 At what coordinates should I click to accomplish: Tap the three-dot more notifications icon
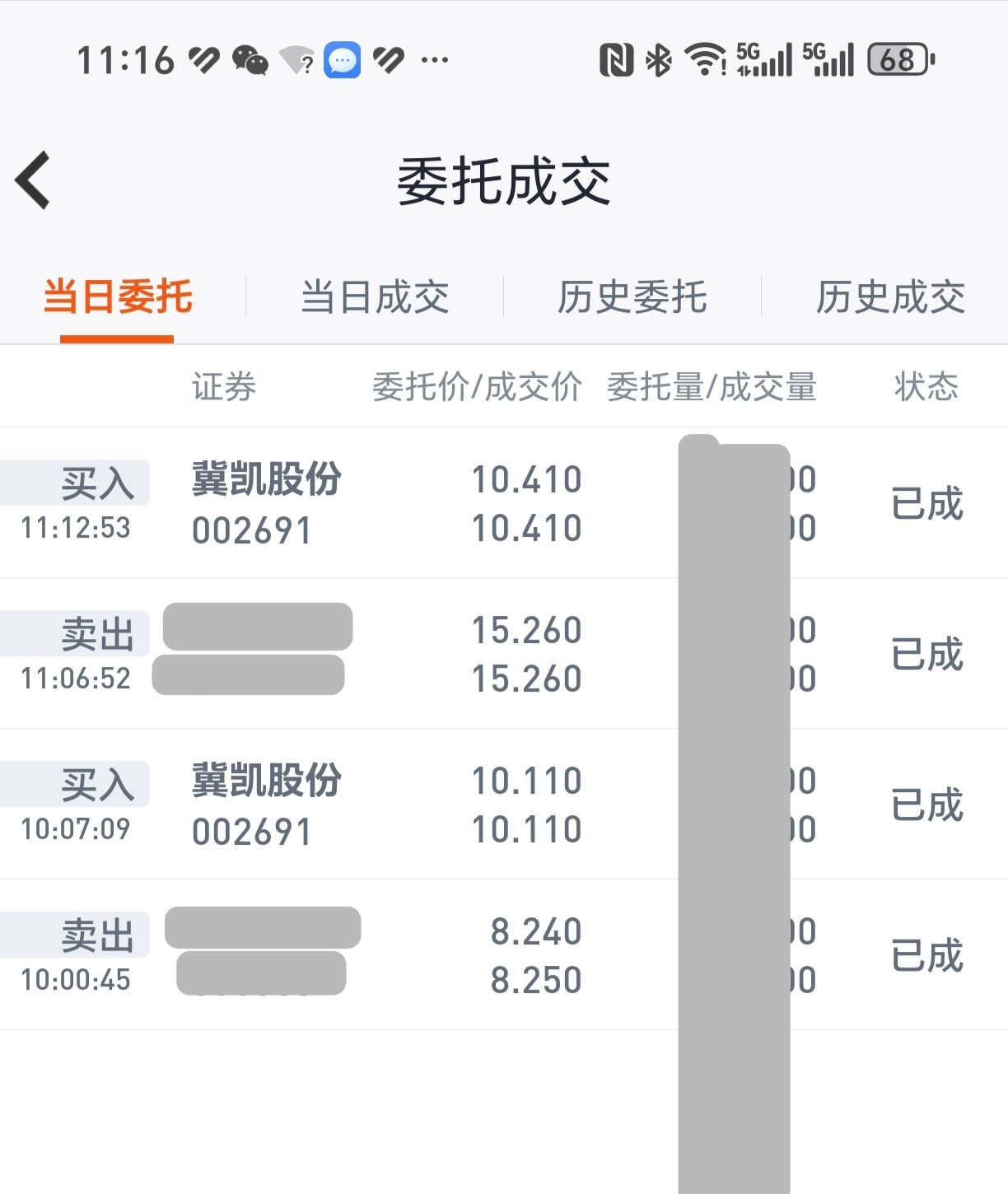pyautogui.click(x=434, y=60)
